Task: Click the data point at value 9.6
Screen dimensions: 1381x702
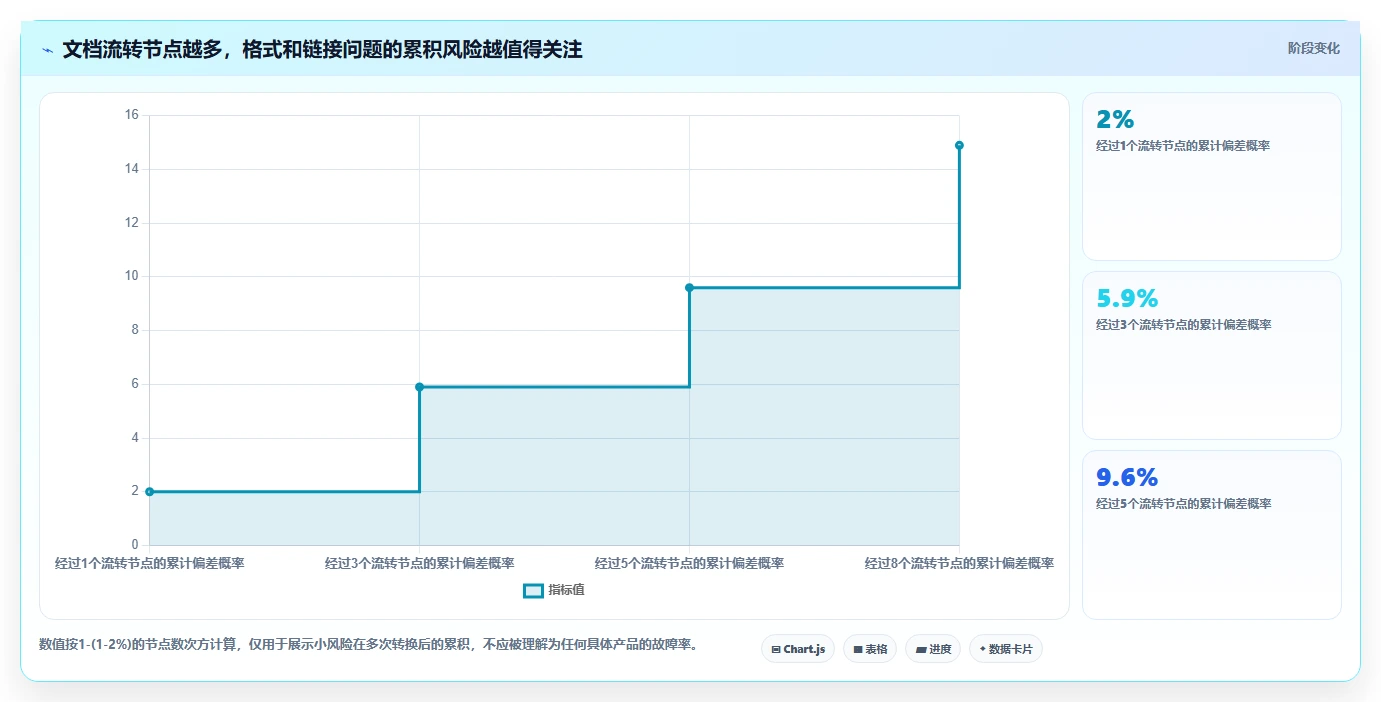Action: pyautogui.click(x=689, y=288)
